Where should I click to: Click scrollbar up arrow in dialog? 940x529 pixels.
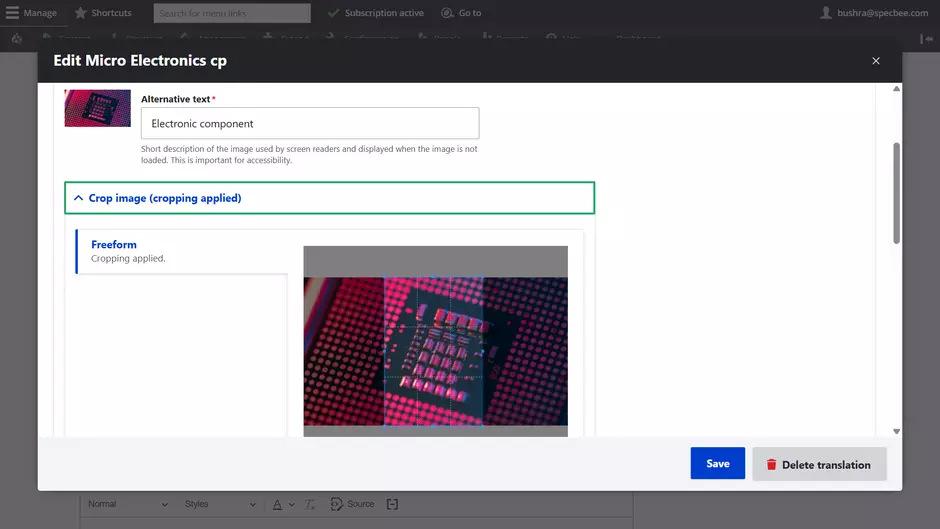896,89
